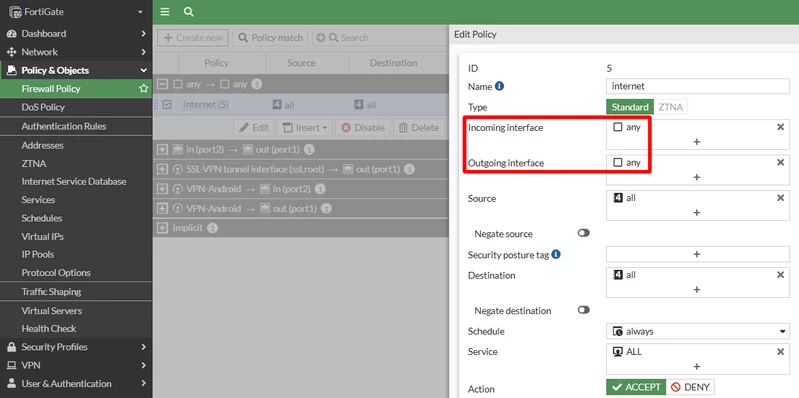
Task: Click the Network icon in sidebar
Action: [11, 52]
